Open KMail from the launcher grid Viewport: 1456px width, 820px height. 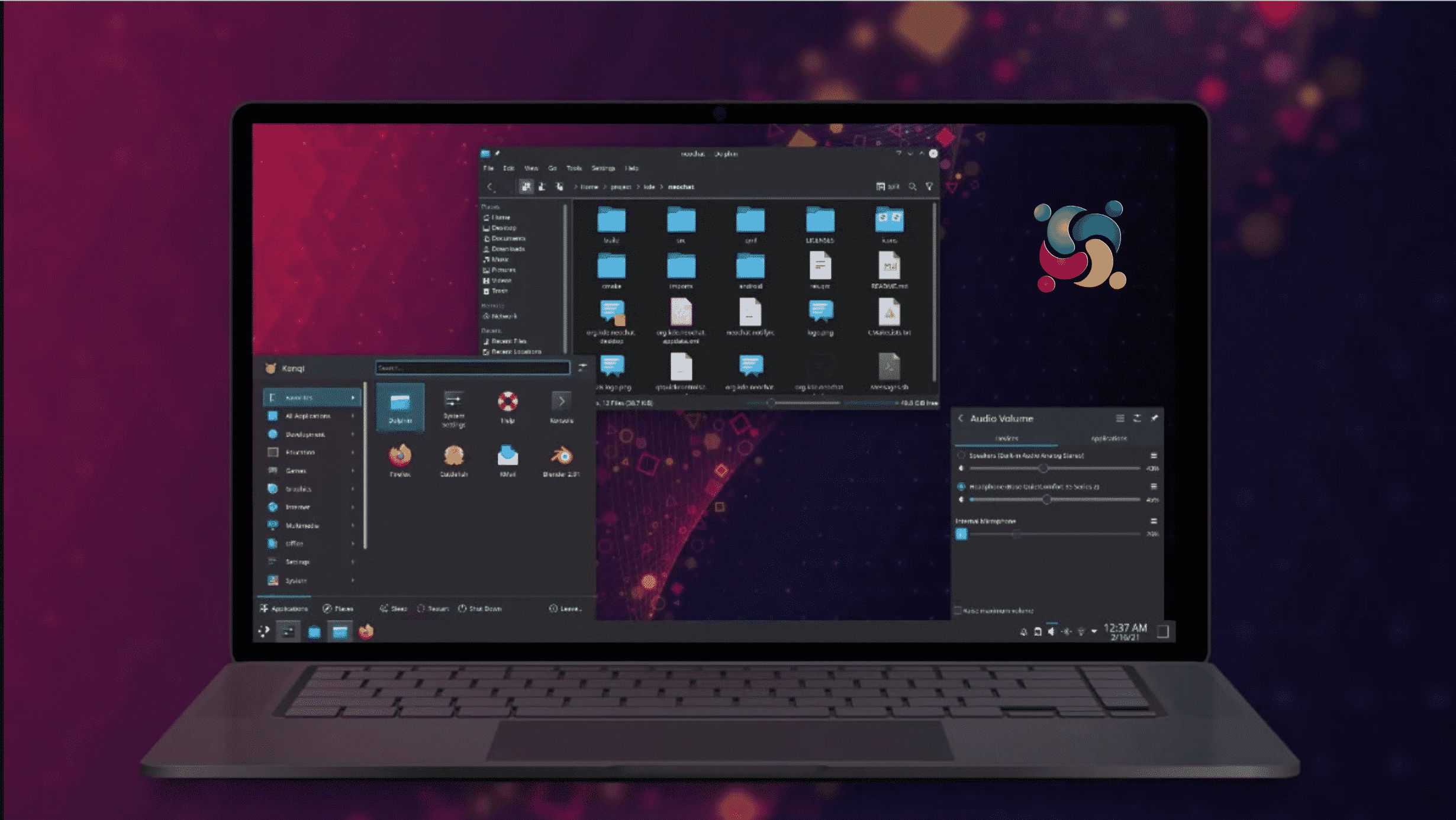pos(507,461)
